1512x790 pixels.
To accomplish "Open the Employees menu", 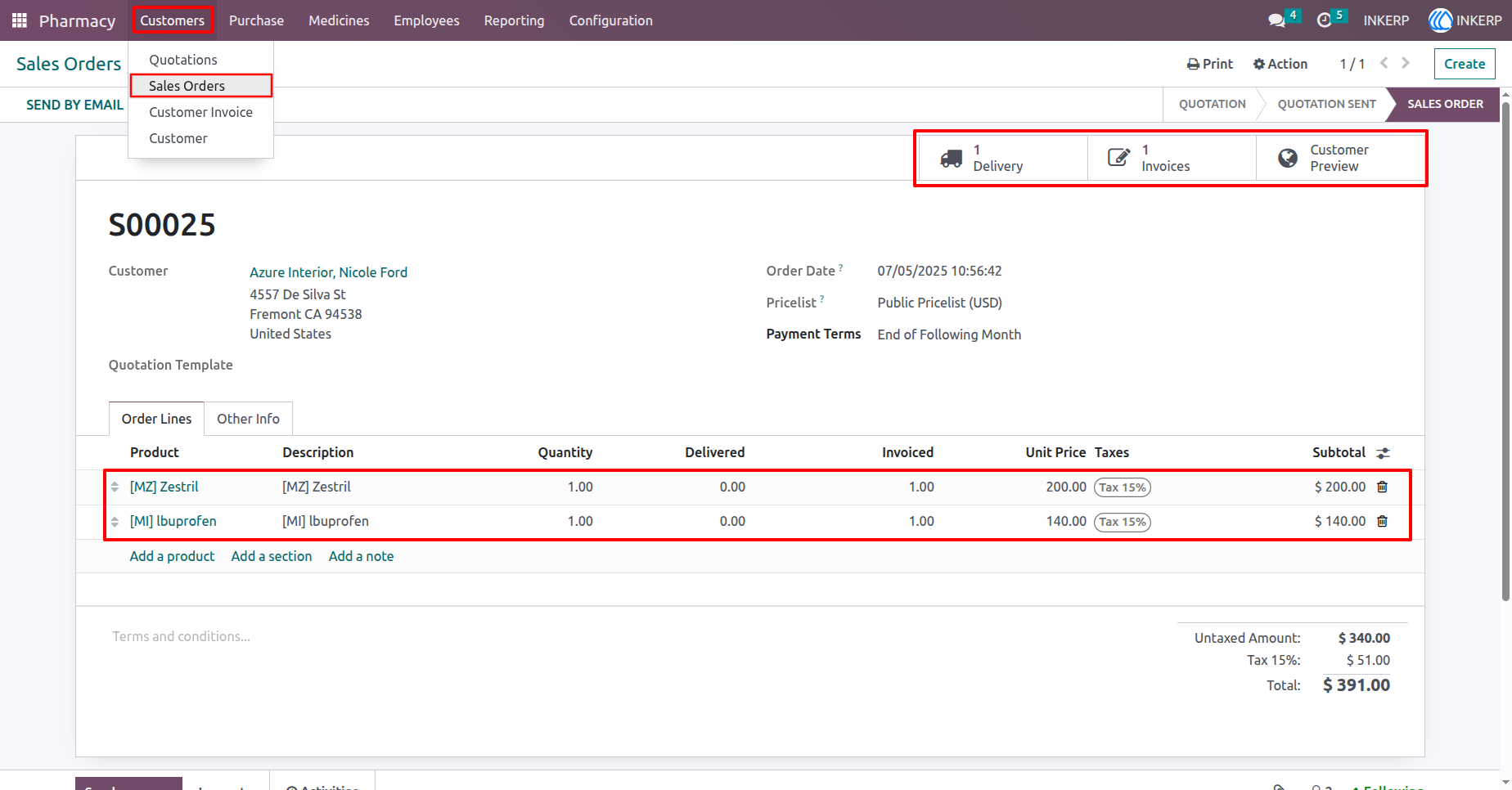I will 426,20.
